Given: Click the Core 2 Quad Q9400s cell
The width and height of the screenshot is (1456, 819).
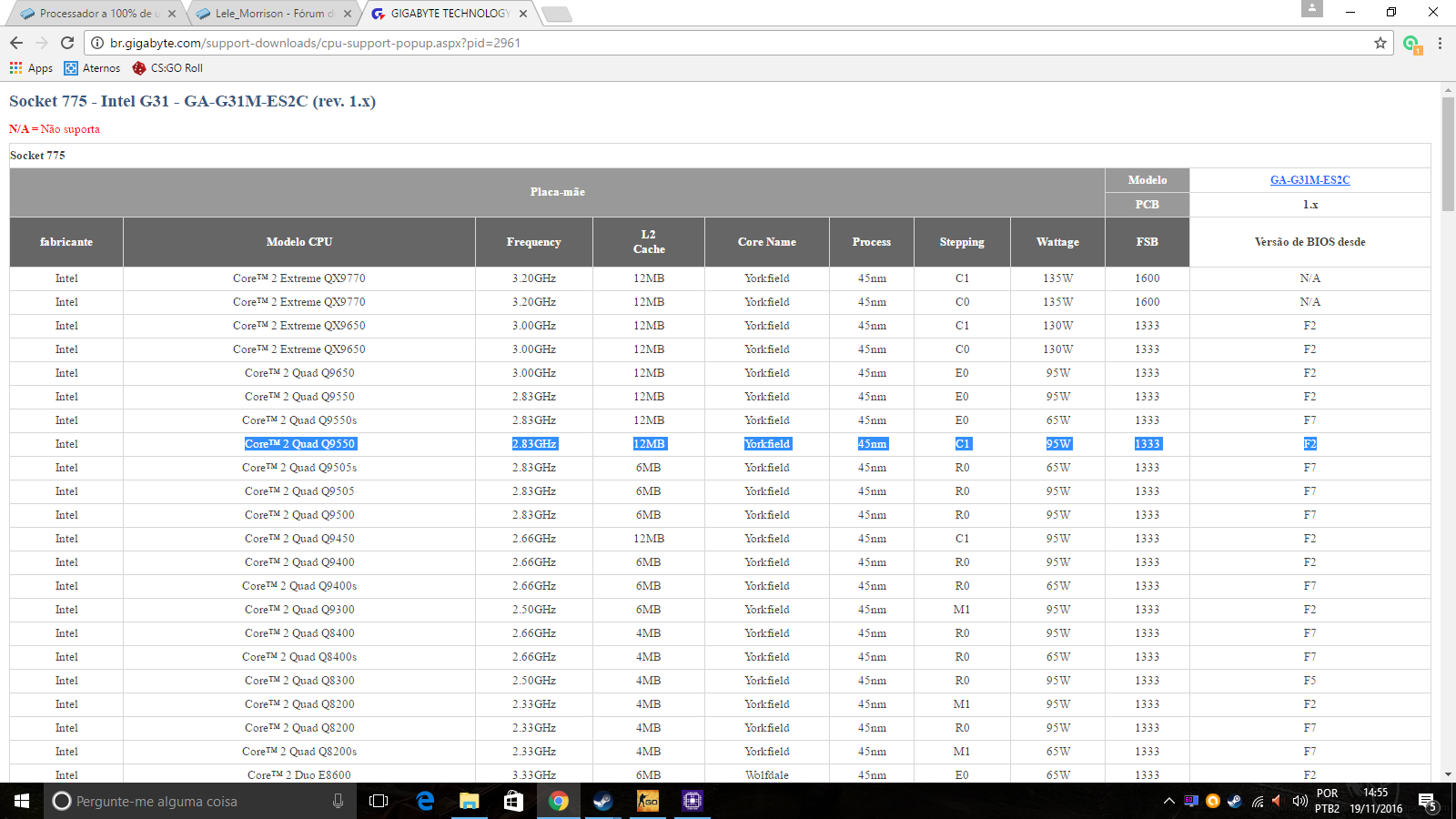Looking at the screenshot, I should tap(299, 586).
